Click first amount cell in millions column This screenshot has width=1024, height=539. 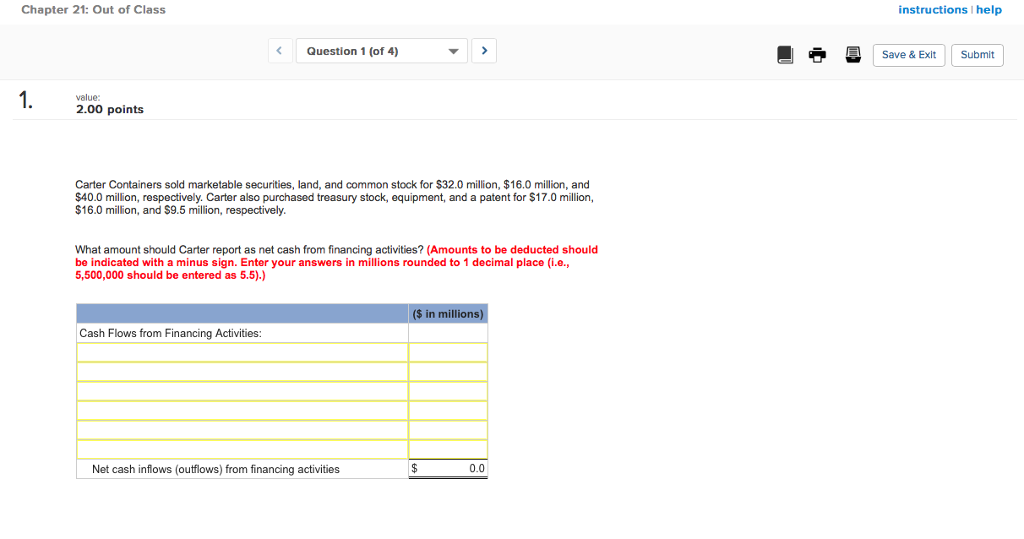tap(448, 353)
